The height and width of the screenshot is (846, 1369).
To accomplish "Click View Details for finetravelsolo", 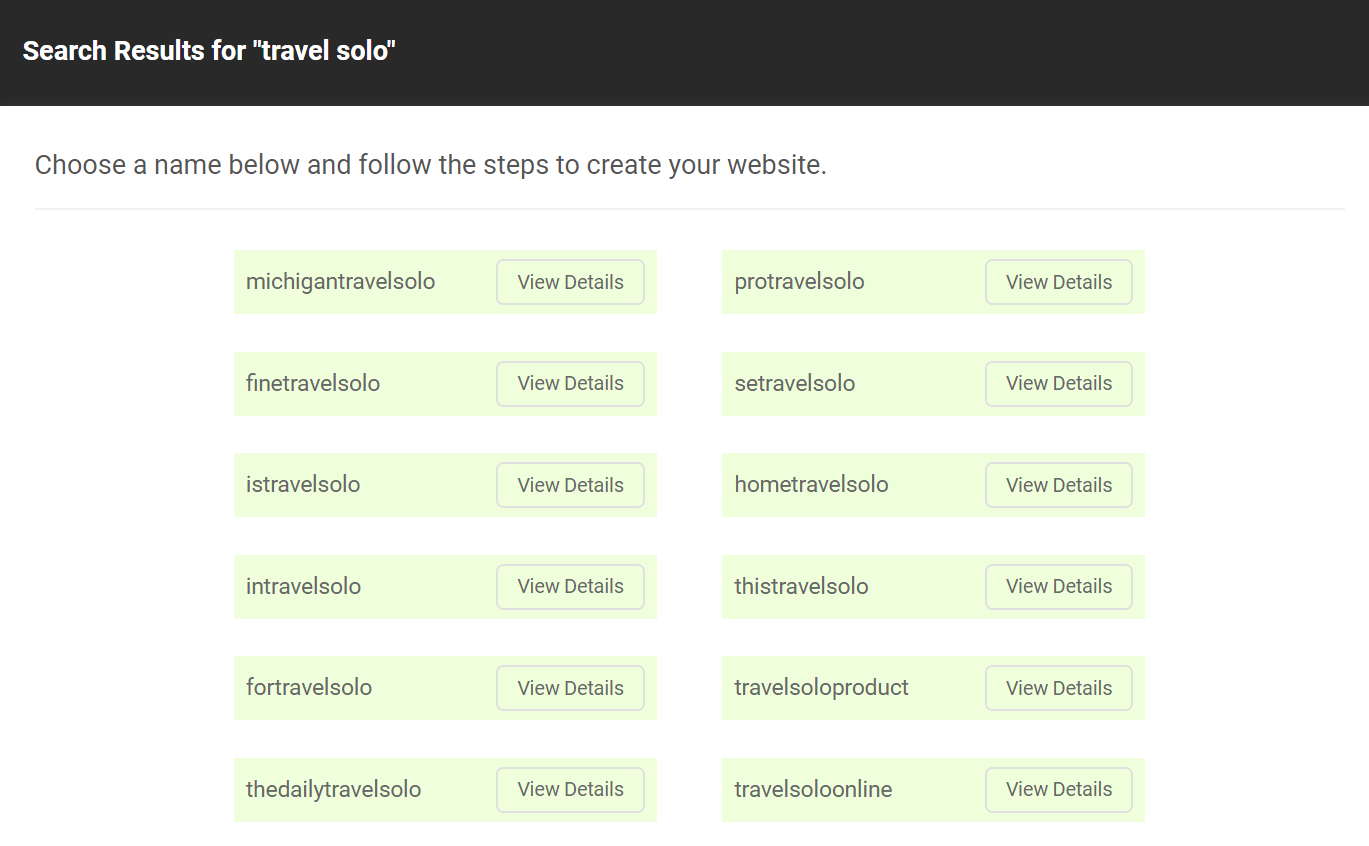I will (x=570, y=383).
